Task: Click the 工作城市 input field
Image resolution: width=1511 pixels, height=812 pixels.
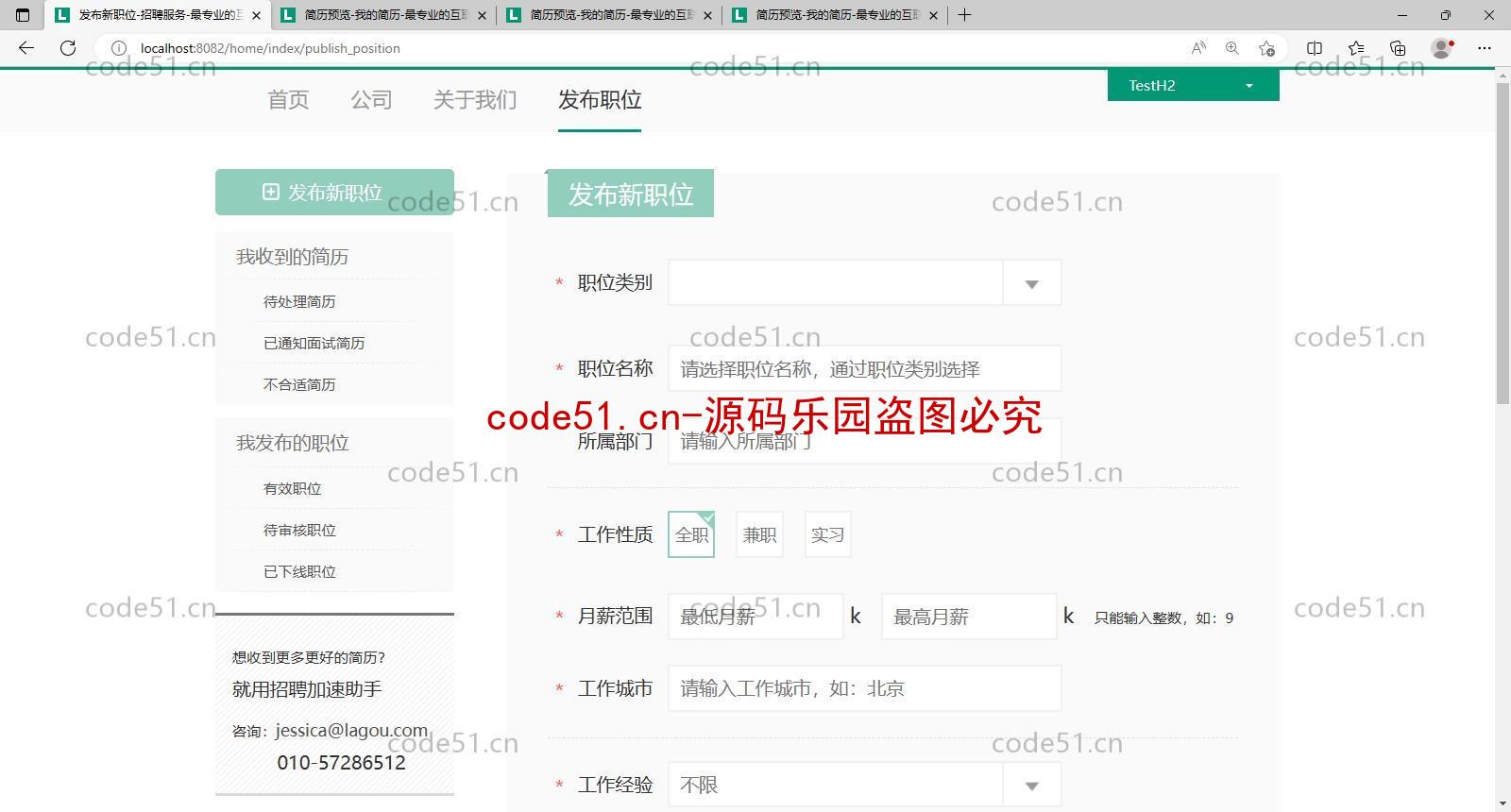Action: click(864, 688)
